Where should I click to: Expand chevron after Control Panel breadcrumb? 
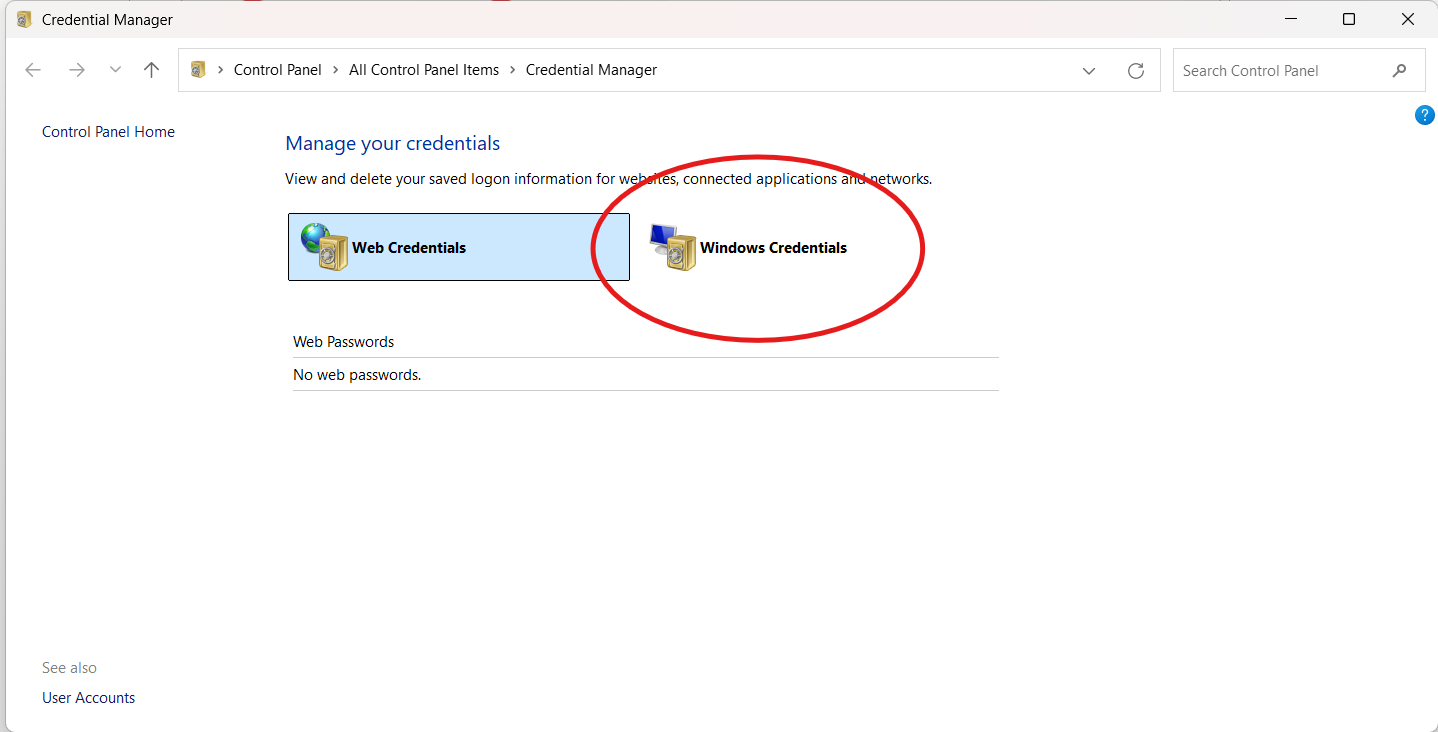tap(336, 70)
